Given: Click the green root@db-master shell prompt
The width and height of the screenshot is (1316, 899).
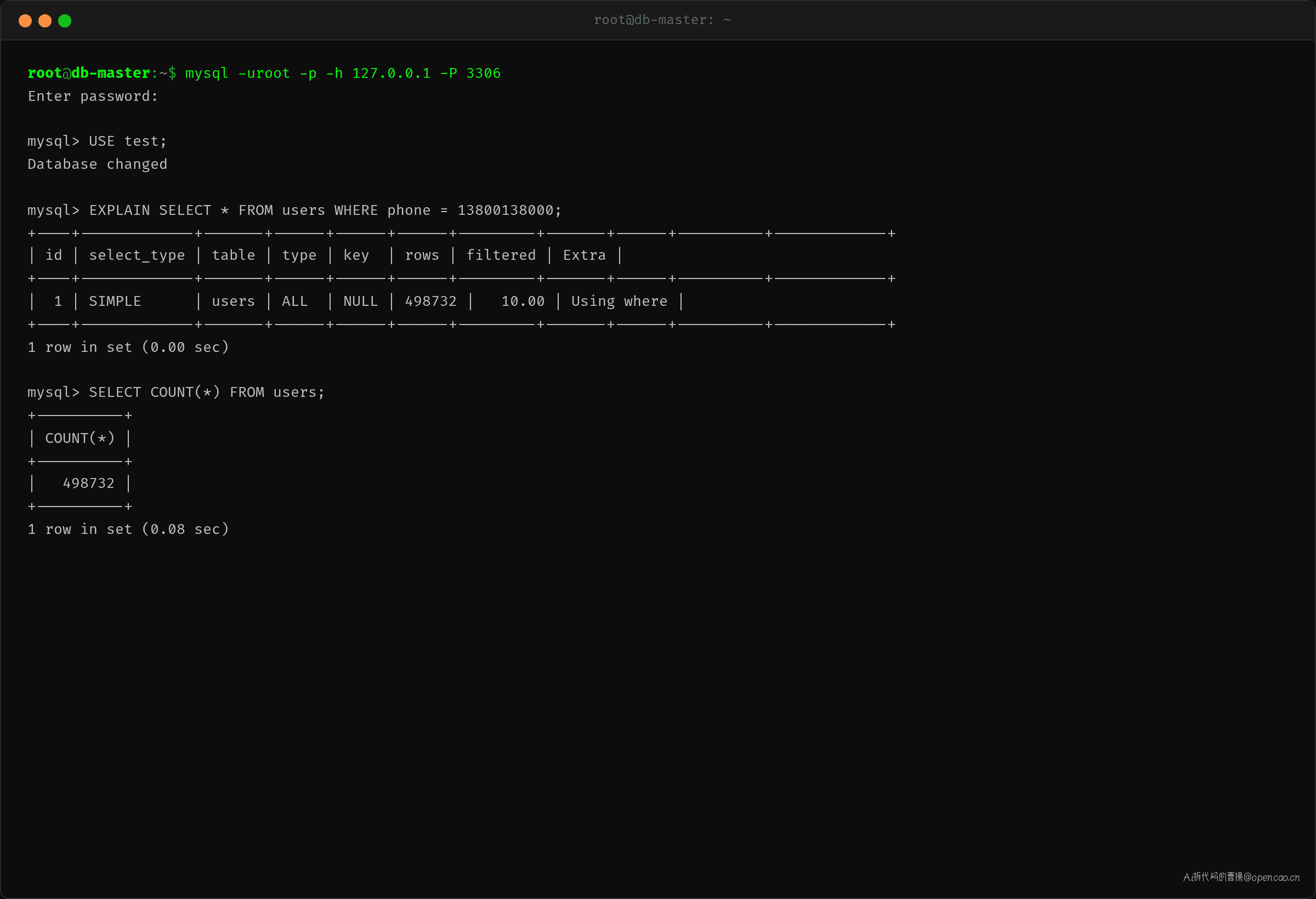Looking at the screenshot, I should tap(88, 73).
